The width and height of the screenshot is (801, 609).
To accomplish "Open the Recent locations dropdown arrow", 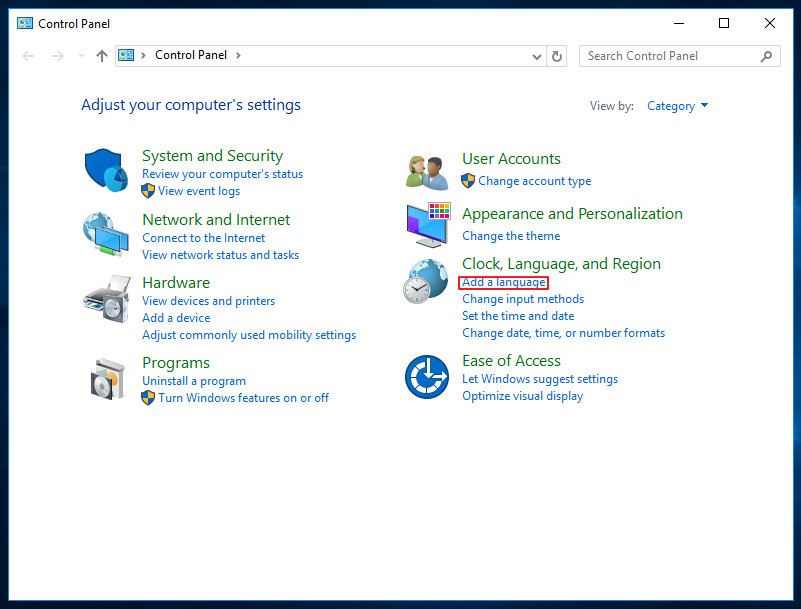I will [x=81, y=56].
